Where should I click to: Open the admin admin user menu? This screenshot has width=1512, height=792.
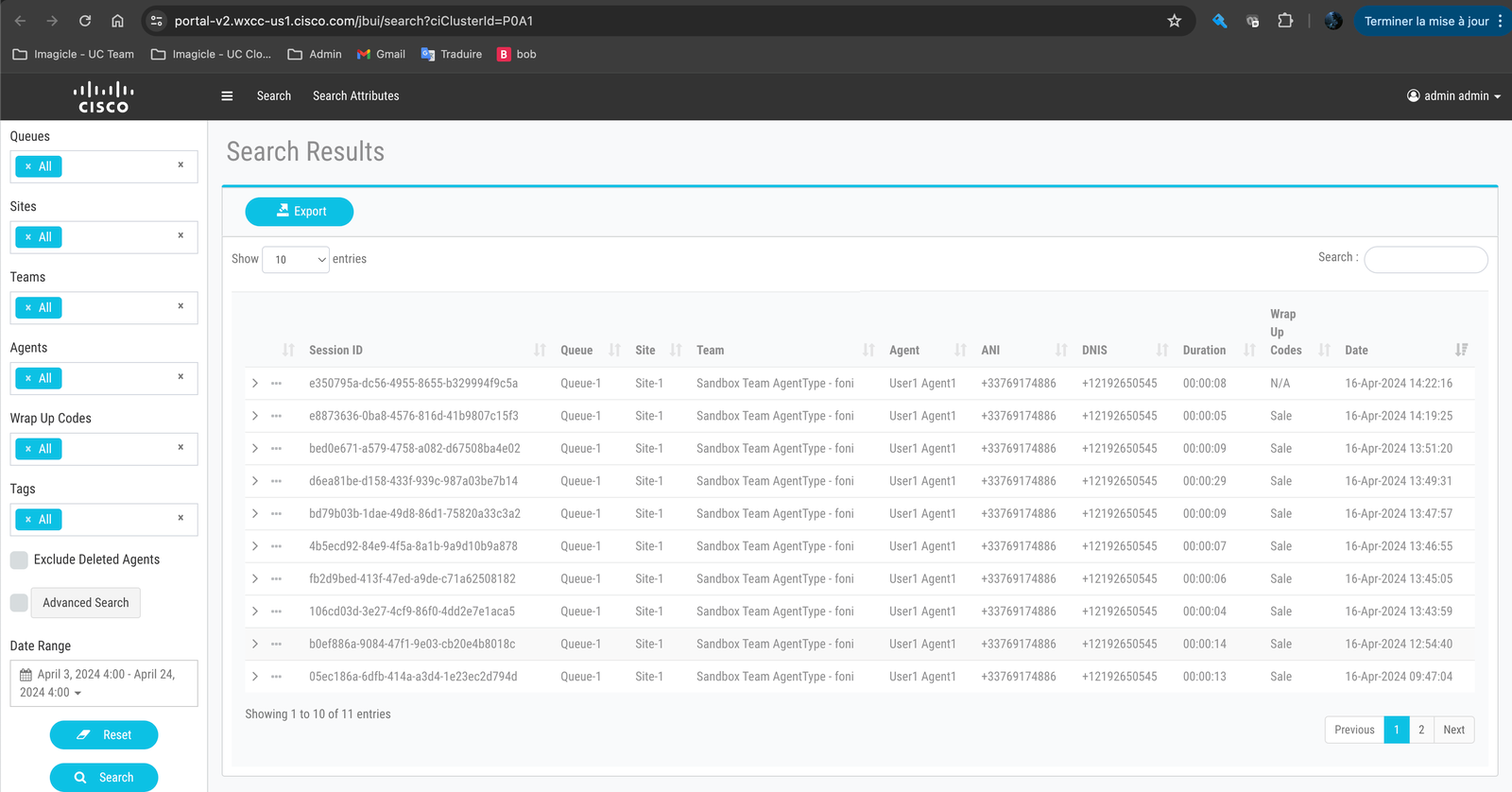[x=1453, y=95]
